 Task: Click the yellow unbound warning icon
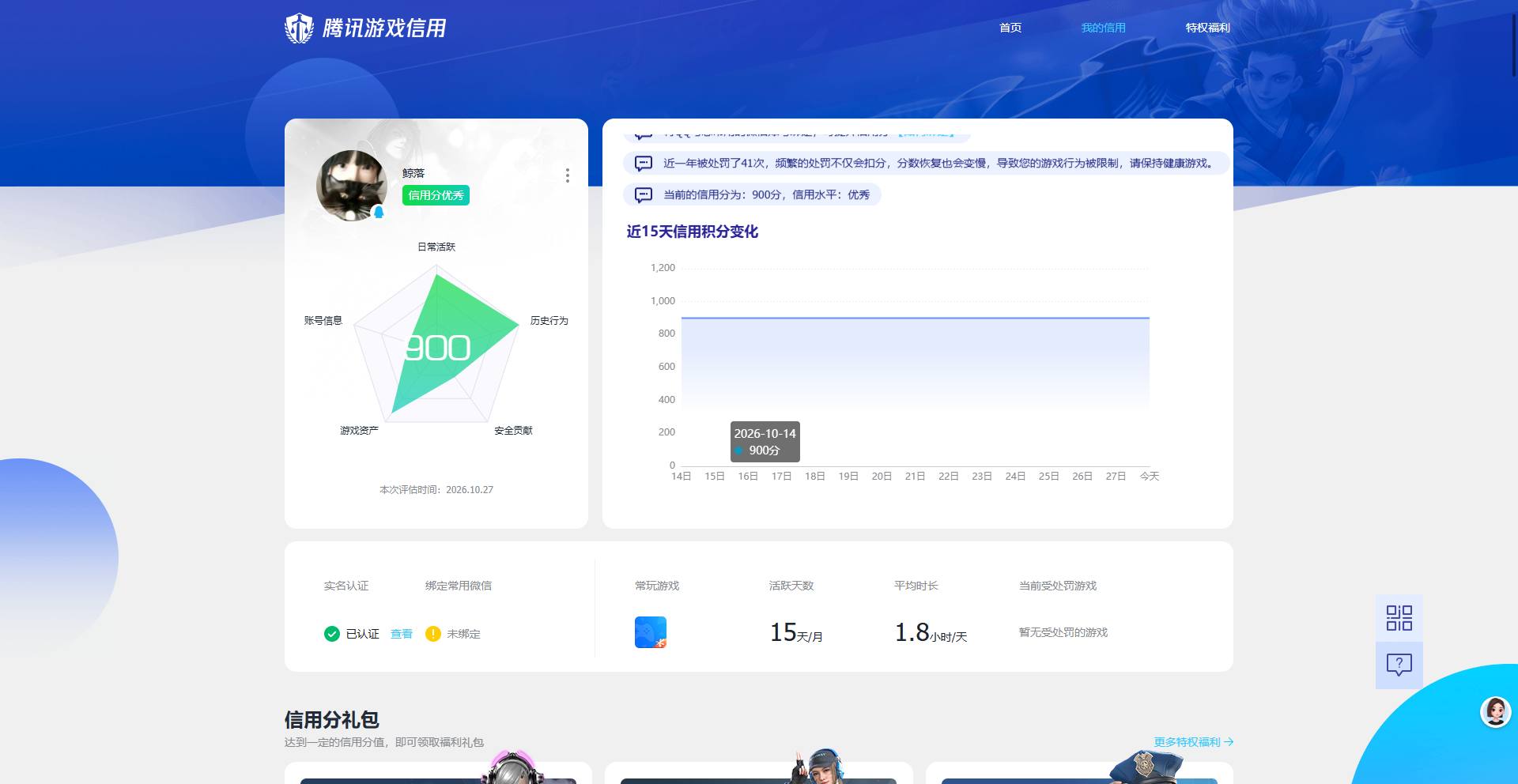432,634
